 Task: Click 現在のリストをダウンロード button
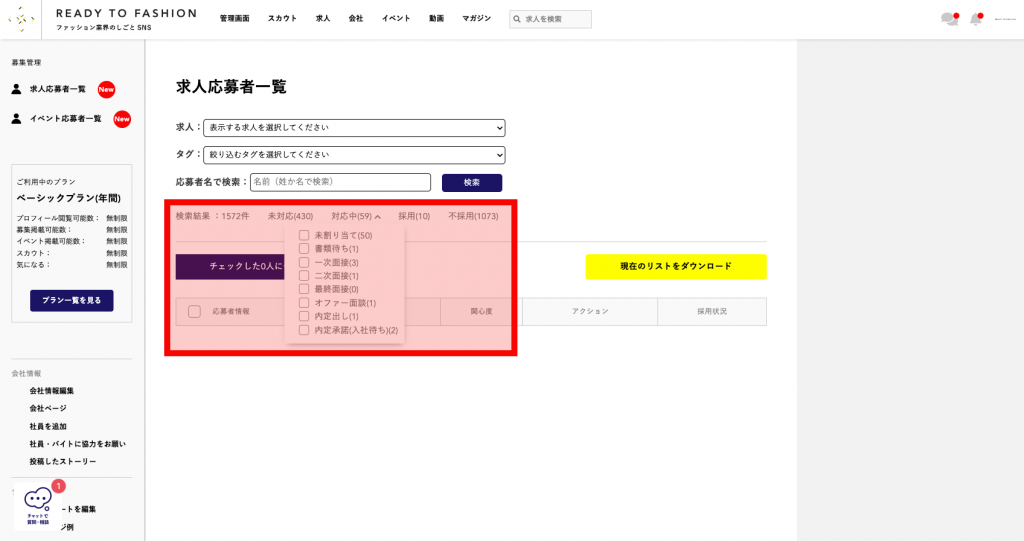(x=675, y=267)
